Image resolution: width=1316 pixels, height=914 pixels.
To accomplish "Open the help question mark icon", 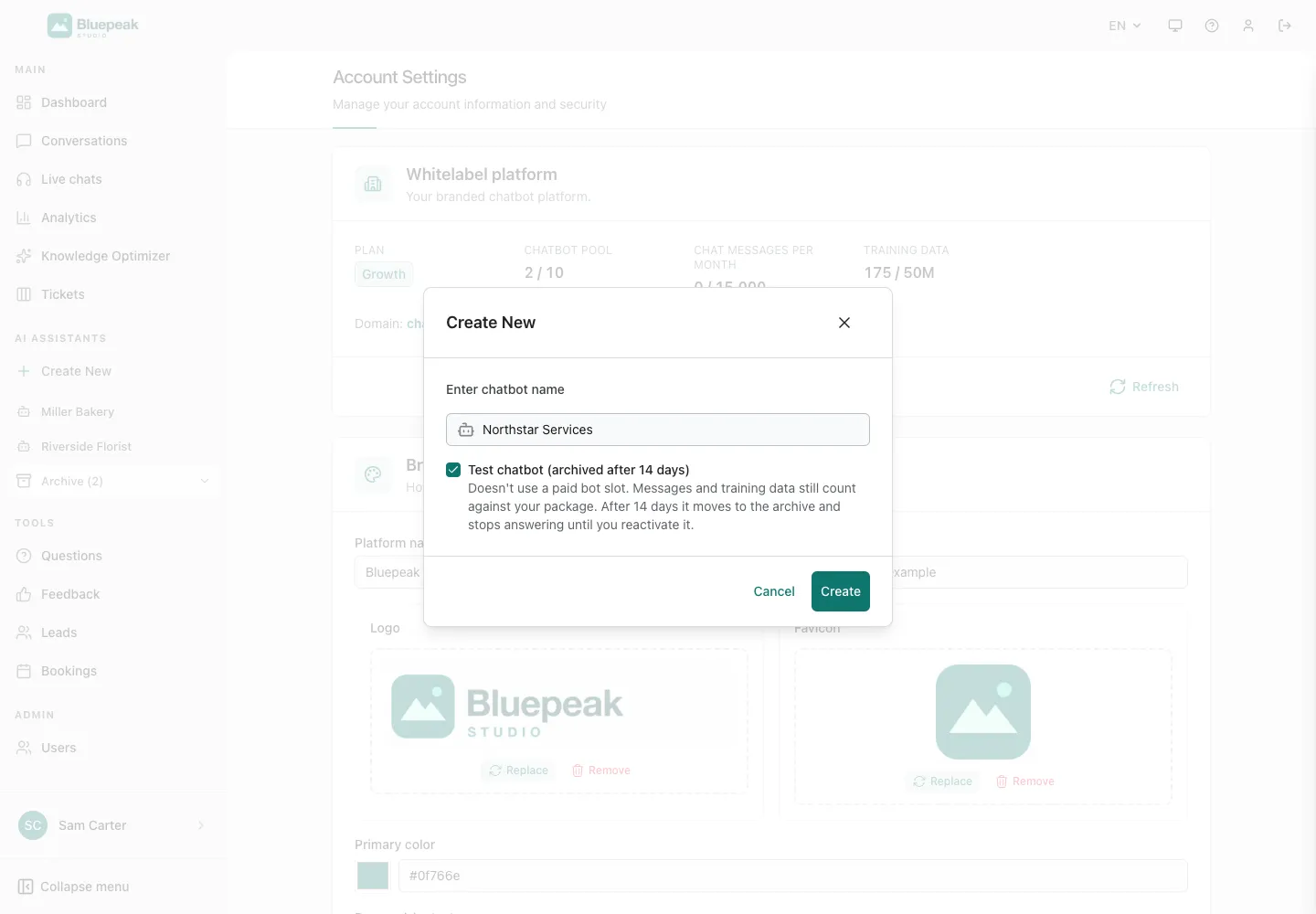I will click(x=1212, y=26).
